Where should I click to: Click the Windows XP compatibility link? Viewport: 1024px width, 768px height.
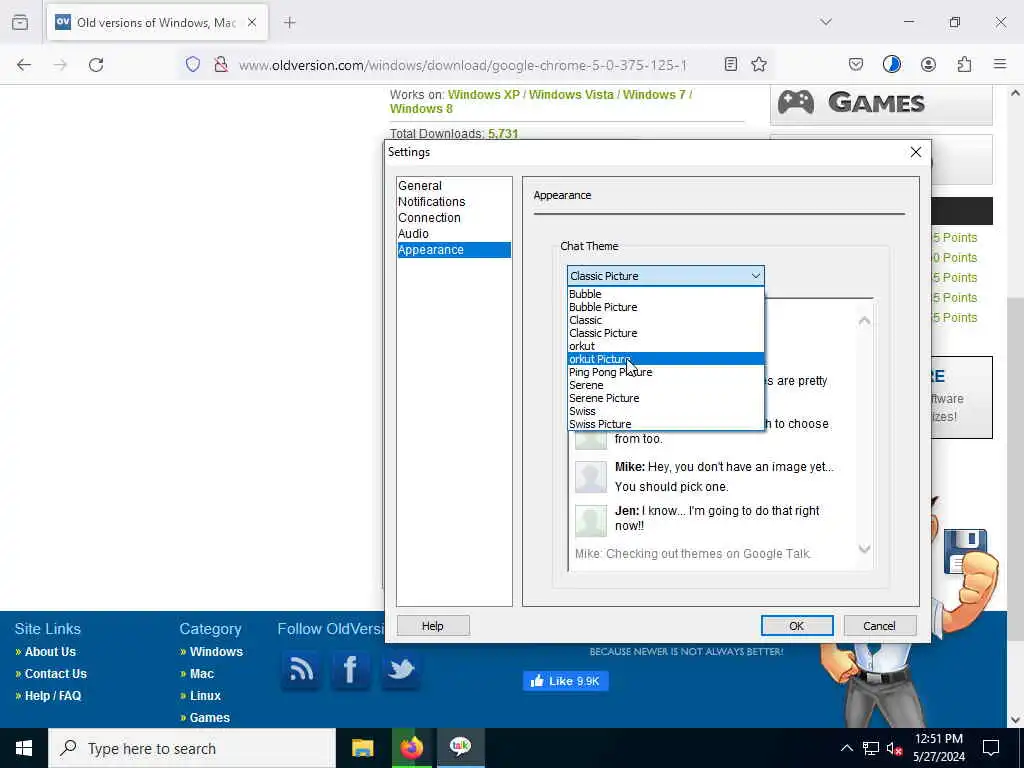coord(484,95)
